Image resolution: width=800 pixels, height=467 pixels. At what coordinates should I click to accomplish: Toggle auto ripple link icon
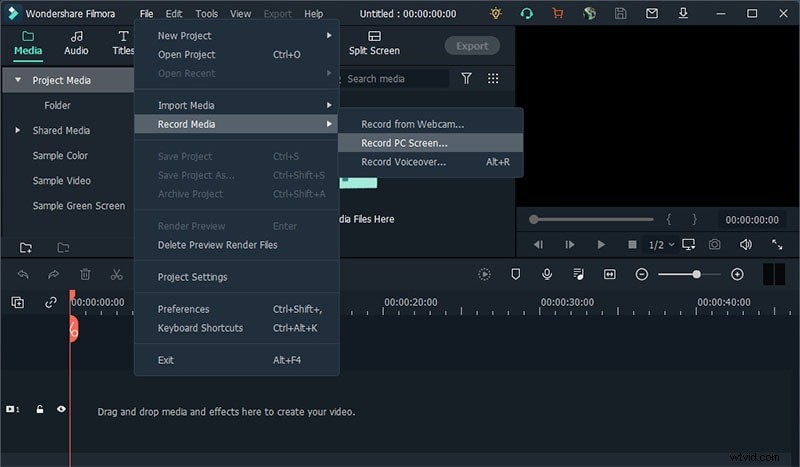[51, 303]
